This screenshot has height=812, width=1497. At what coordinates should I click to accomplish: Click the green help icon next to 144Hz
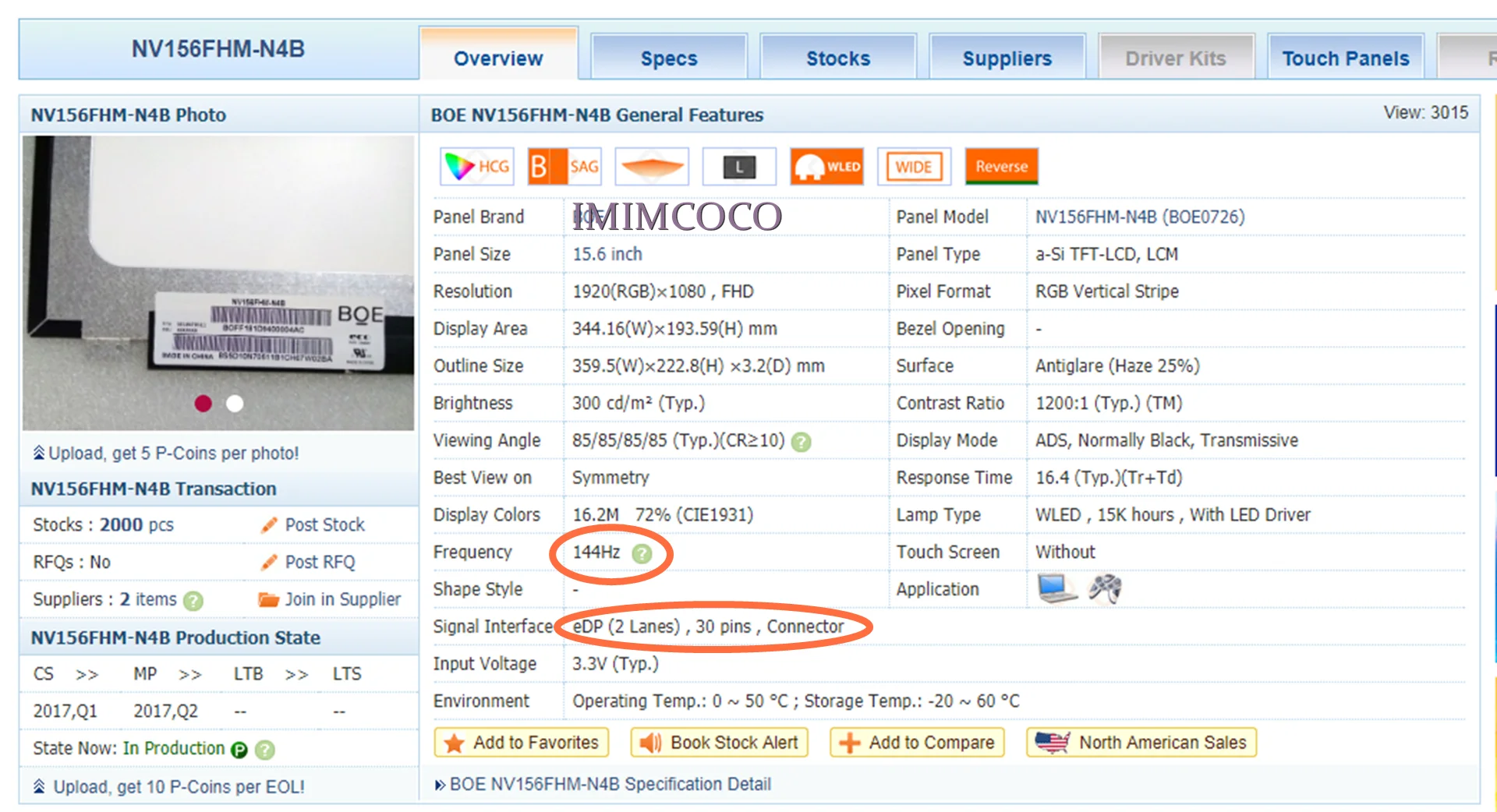click(642, 553)
